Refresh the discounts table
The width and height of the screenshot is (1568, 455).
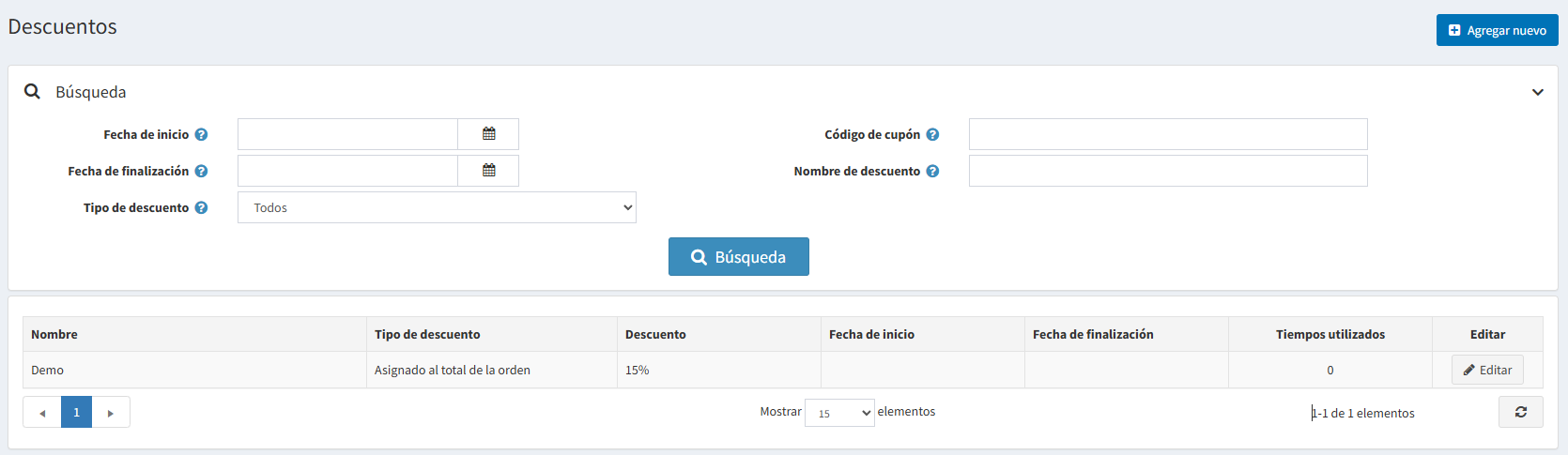1520,412
